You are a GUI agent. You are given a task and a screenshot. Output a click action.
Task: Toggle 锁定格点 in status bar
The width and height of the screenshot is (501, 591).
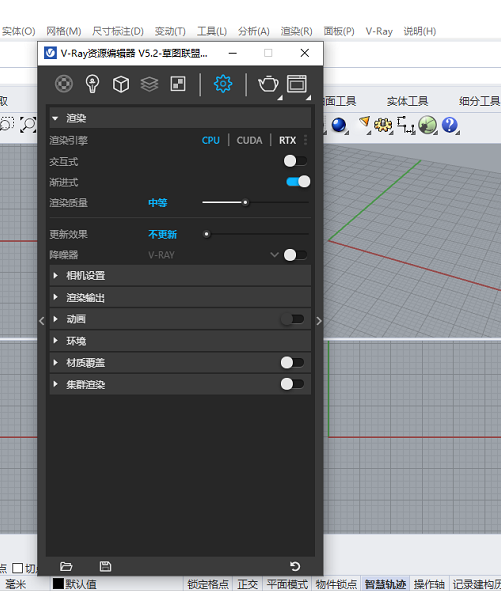pyautogui.click(x=208, y=584)
